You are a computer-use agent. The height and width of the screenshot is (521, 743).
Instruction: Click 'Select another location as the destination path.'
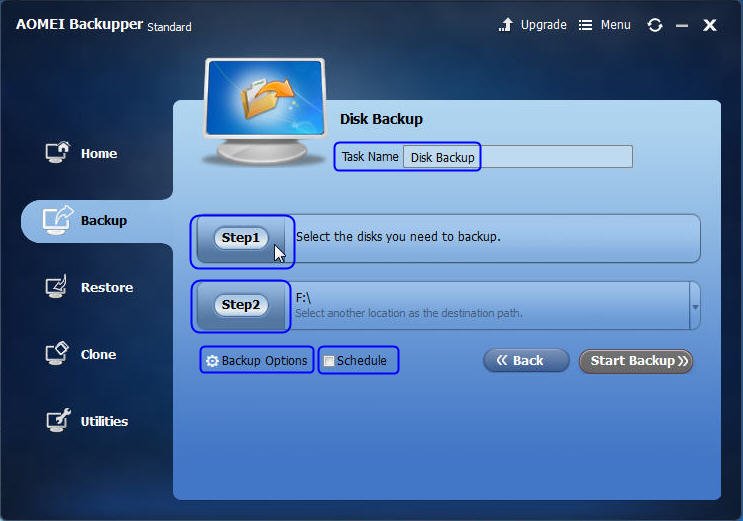coord(408,313)
